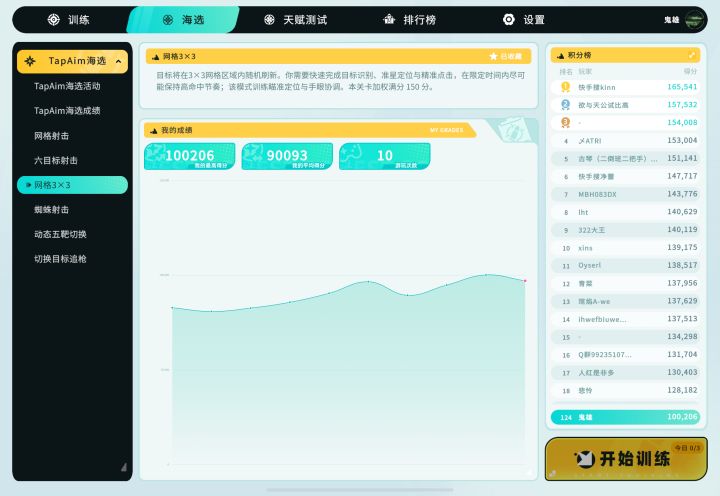Select leaderboard row with score 130,403
Image resolution: width=720 pixels, height=496 pixels.
tap(625, 372)
